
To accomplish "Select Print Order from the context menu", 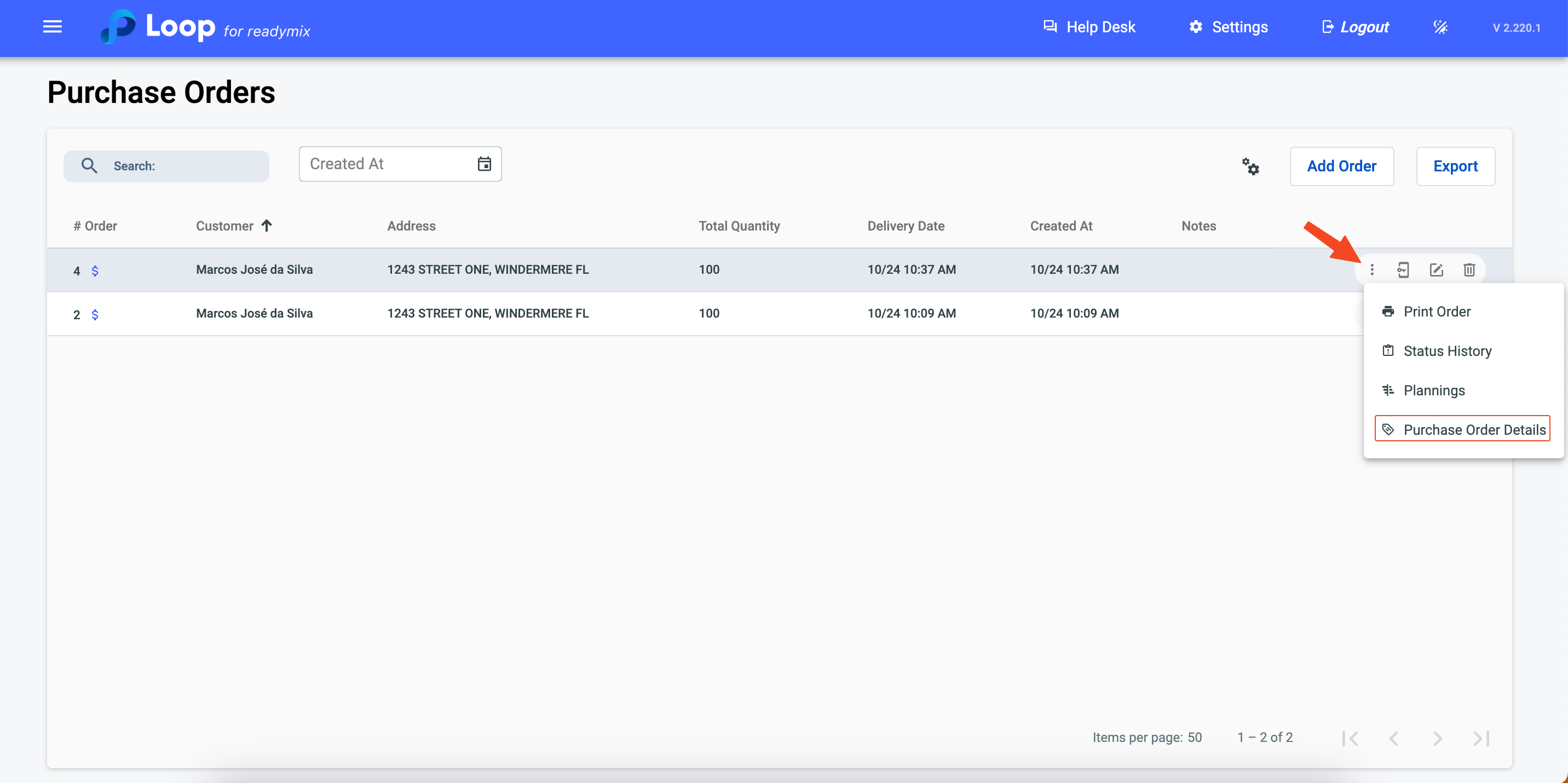I will (1437, 312).
